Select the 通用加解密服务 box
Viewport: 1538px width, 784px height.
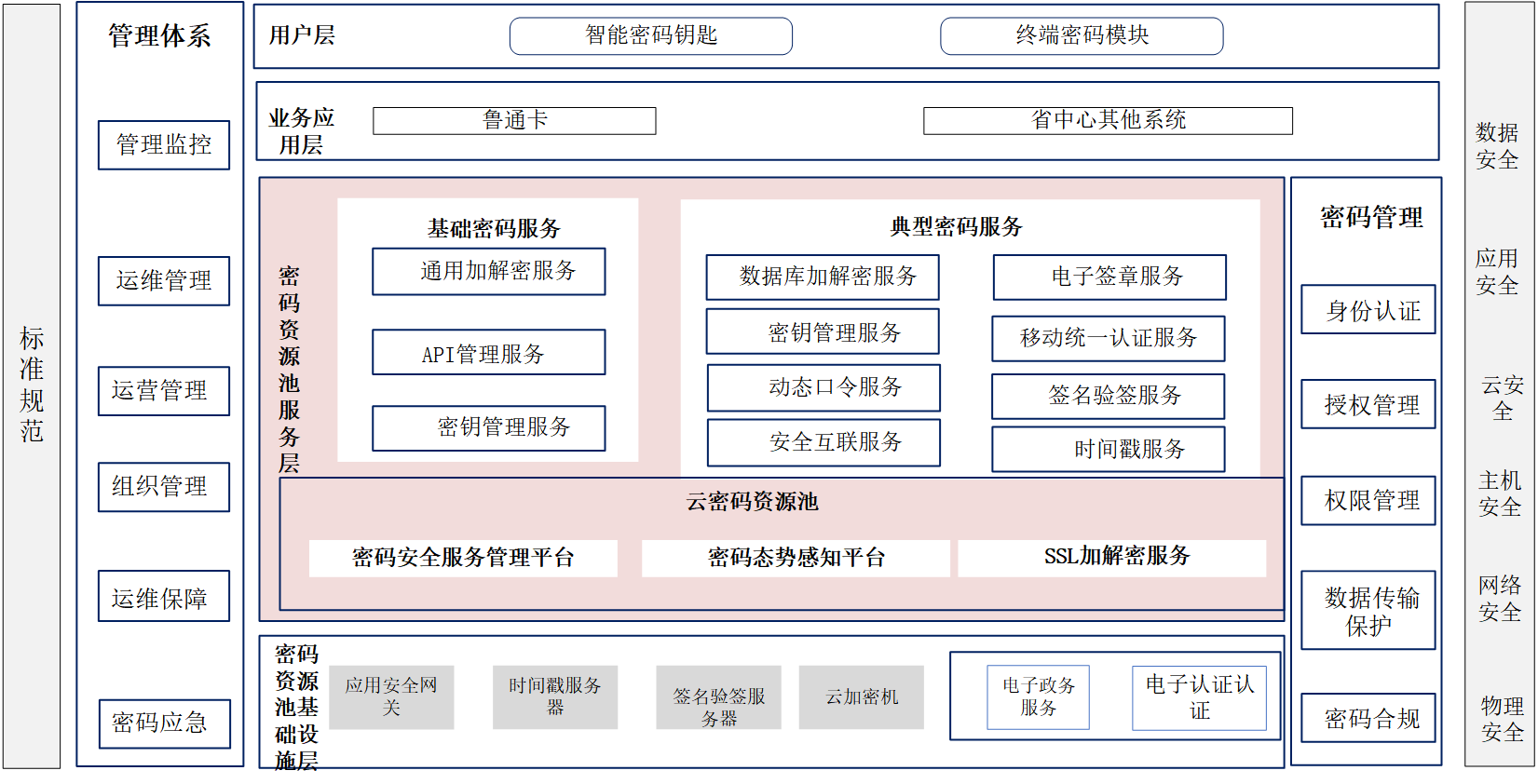[x=488, y=272]
